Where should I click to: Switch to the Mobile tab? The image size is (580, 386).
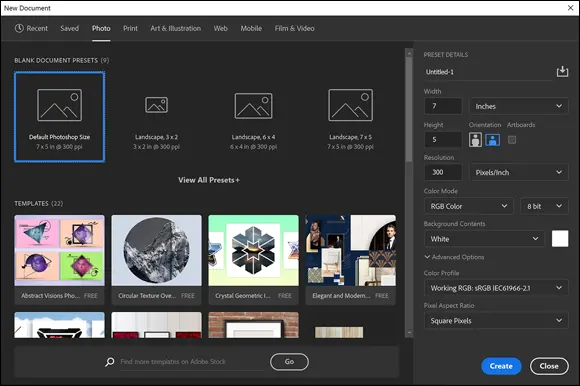(251, 28)
